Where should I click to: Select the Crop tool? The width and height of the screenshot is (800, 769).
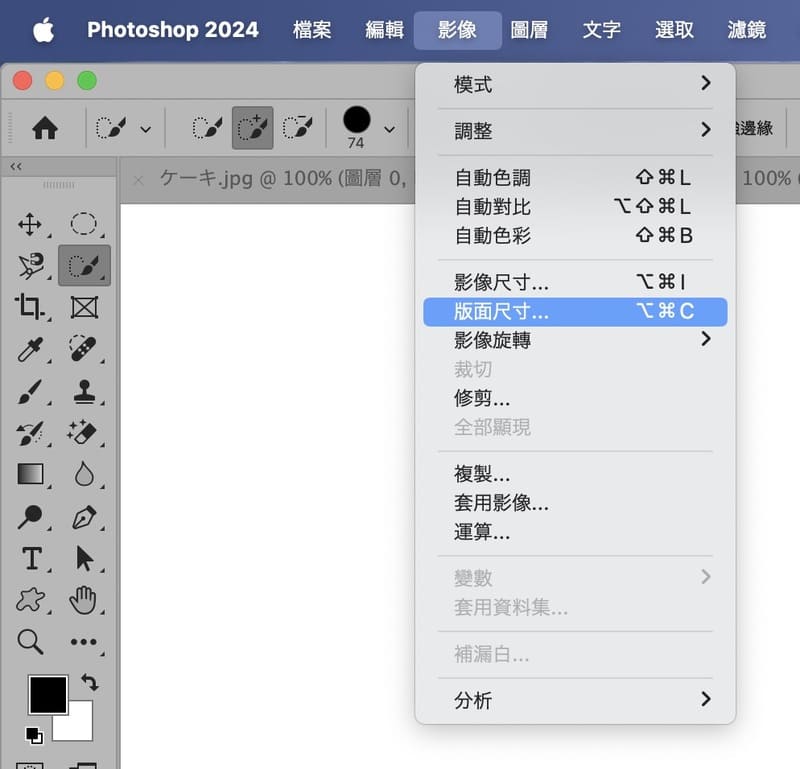(x=29, y=307)
